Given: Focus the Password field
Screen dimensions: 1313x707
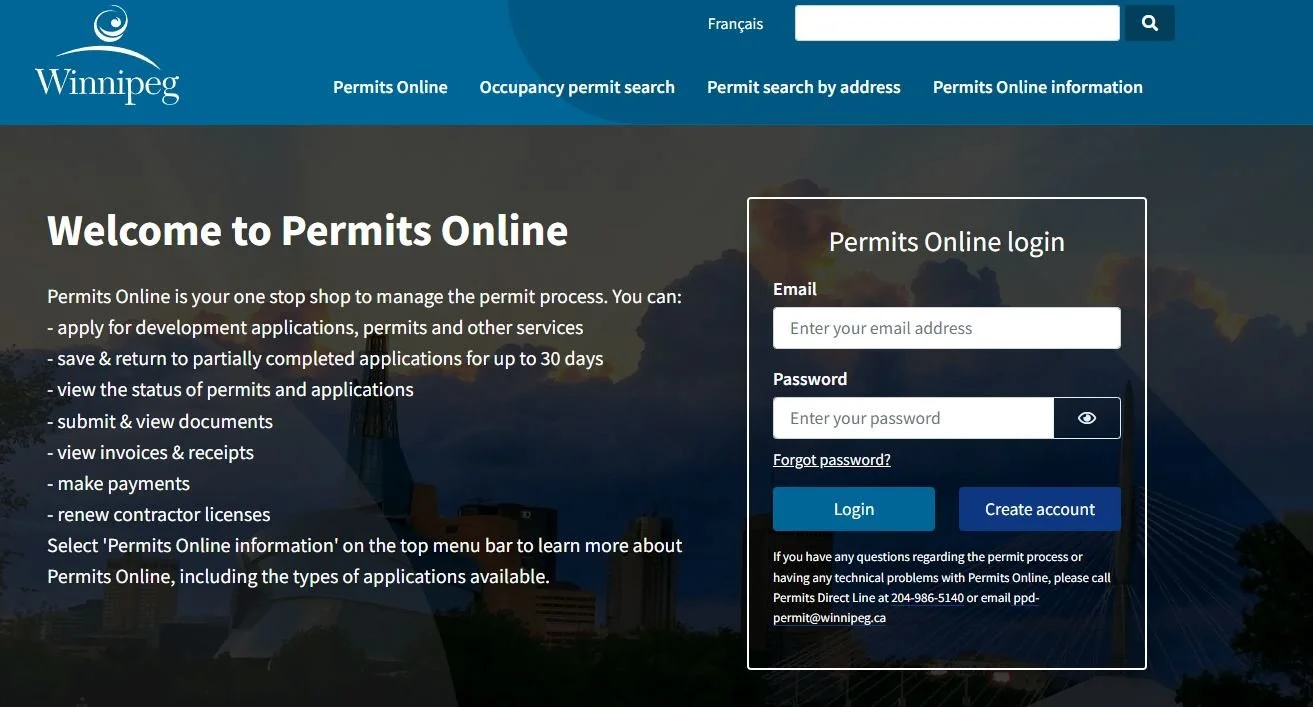Looking at the screenshot, I should click(x=913, y=418).
